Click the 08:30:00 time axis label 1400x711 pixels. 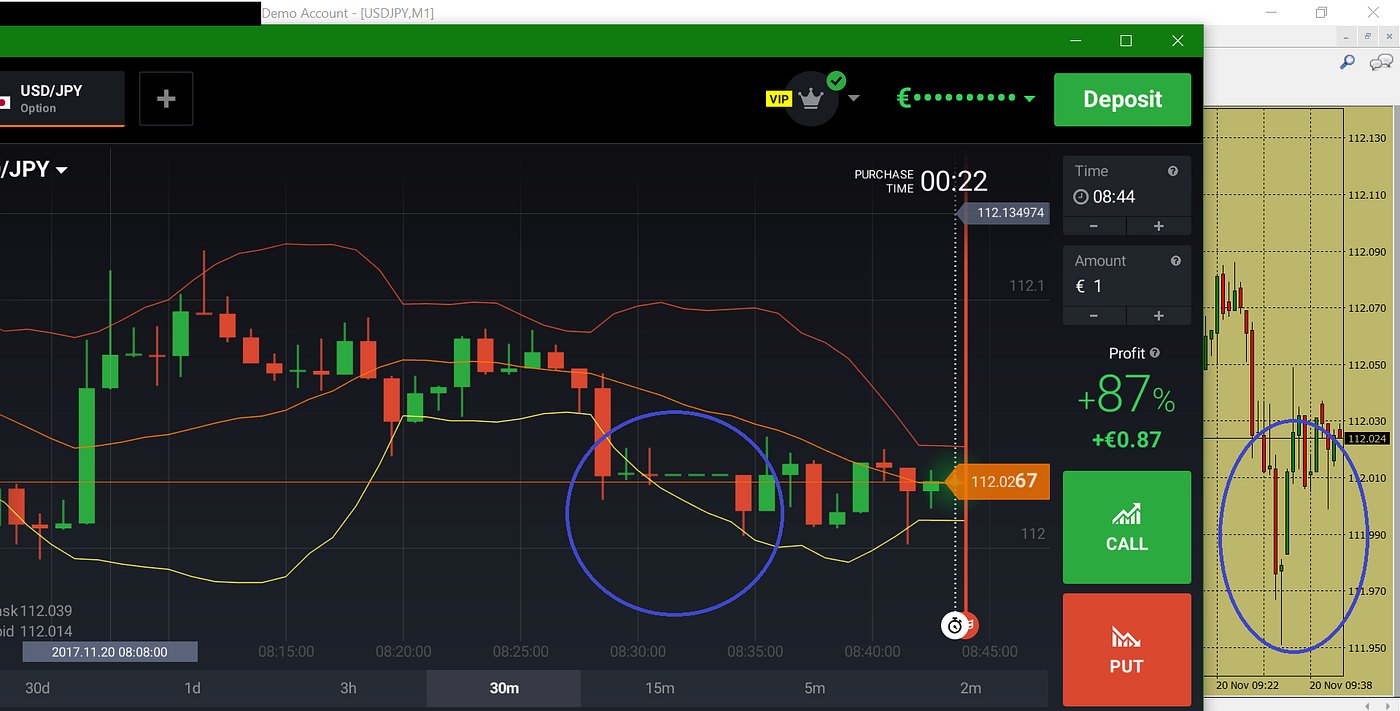point(637,651)
